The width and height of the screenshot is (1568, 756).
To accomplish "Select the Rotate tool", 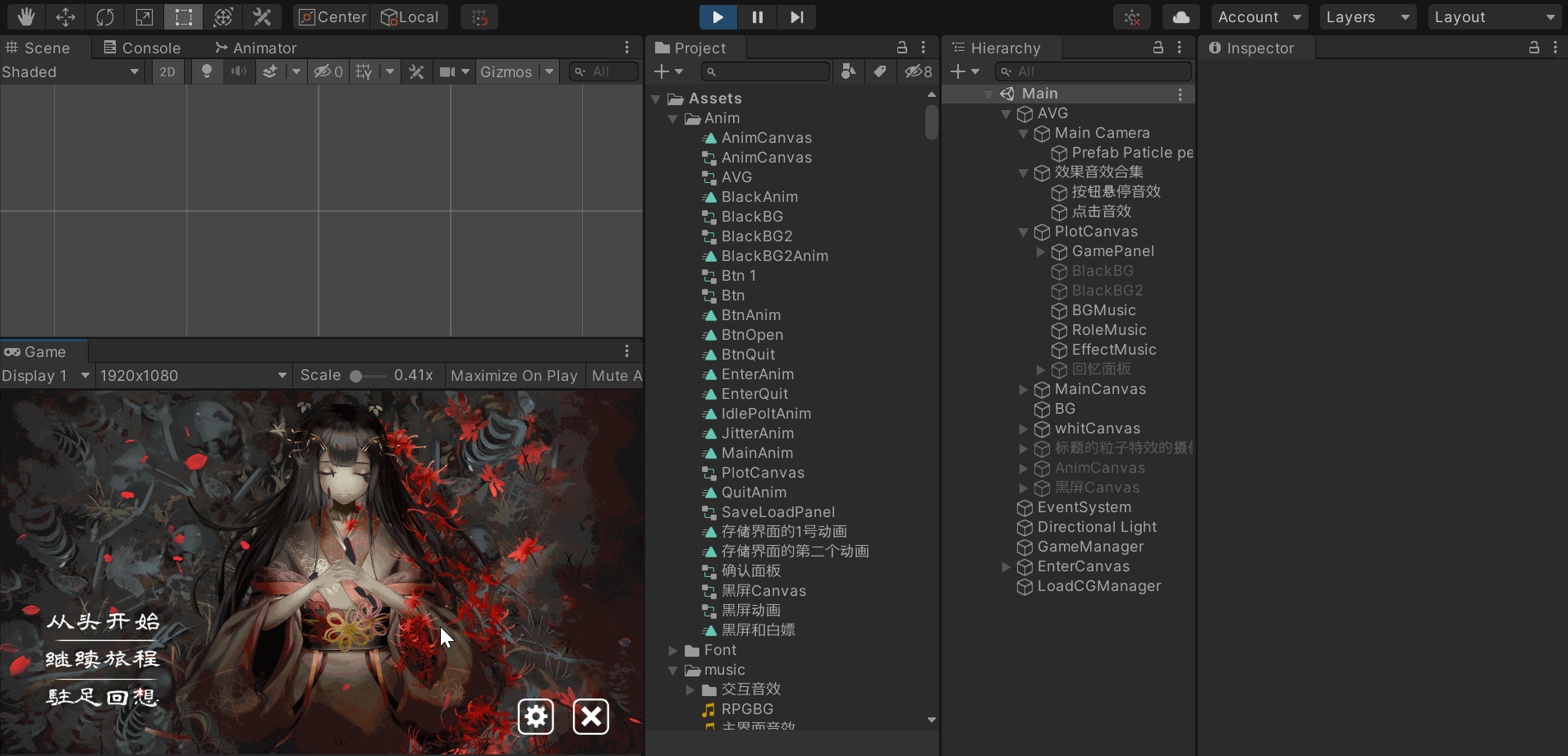I will point(104,16).
